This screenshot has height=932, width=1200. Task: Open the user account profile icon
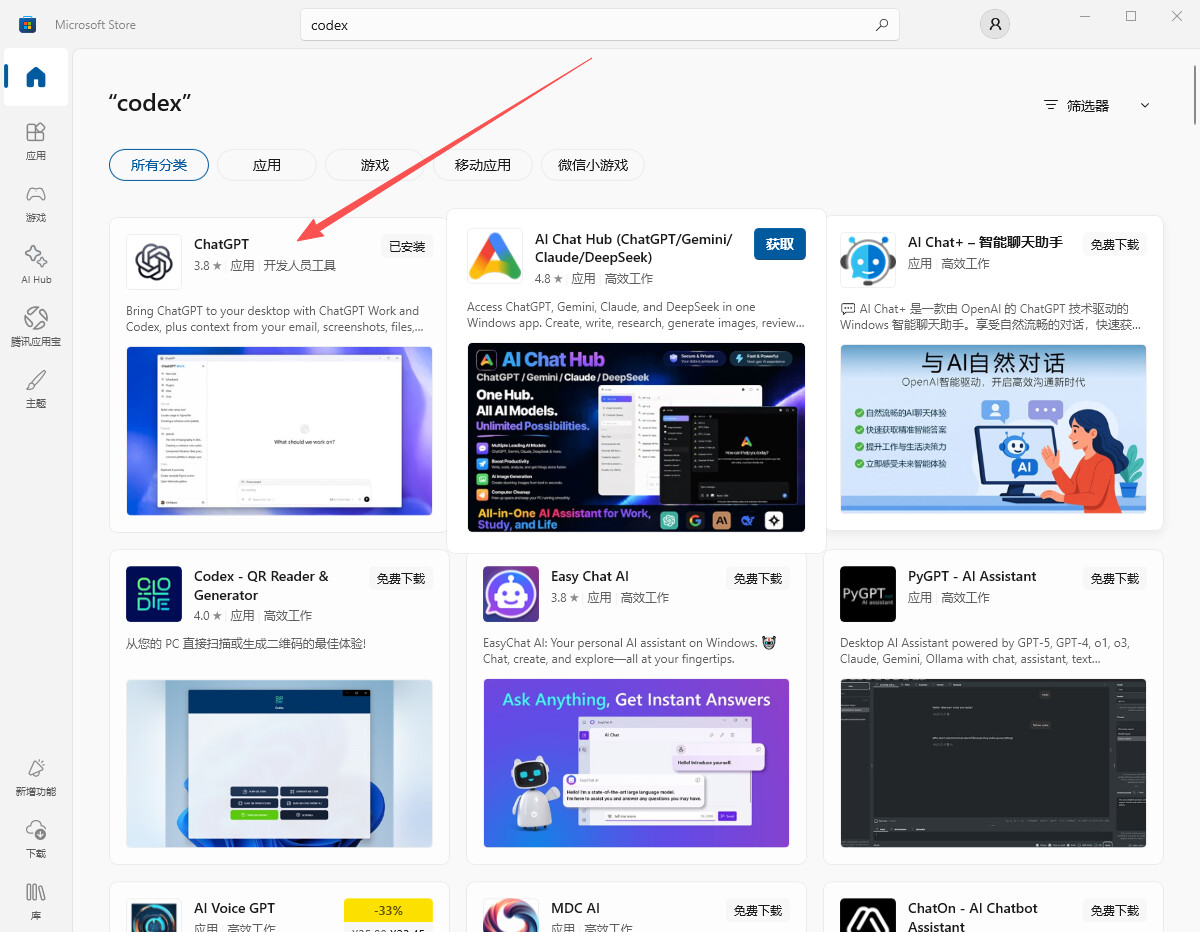(994, 25)
